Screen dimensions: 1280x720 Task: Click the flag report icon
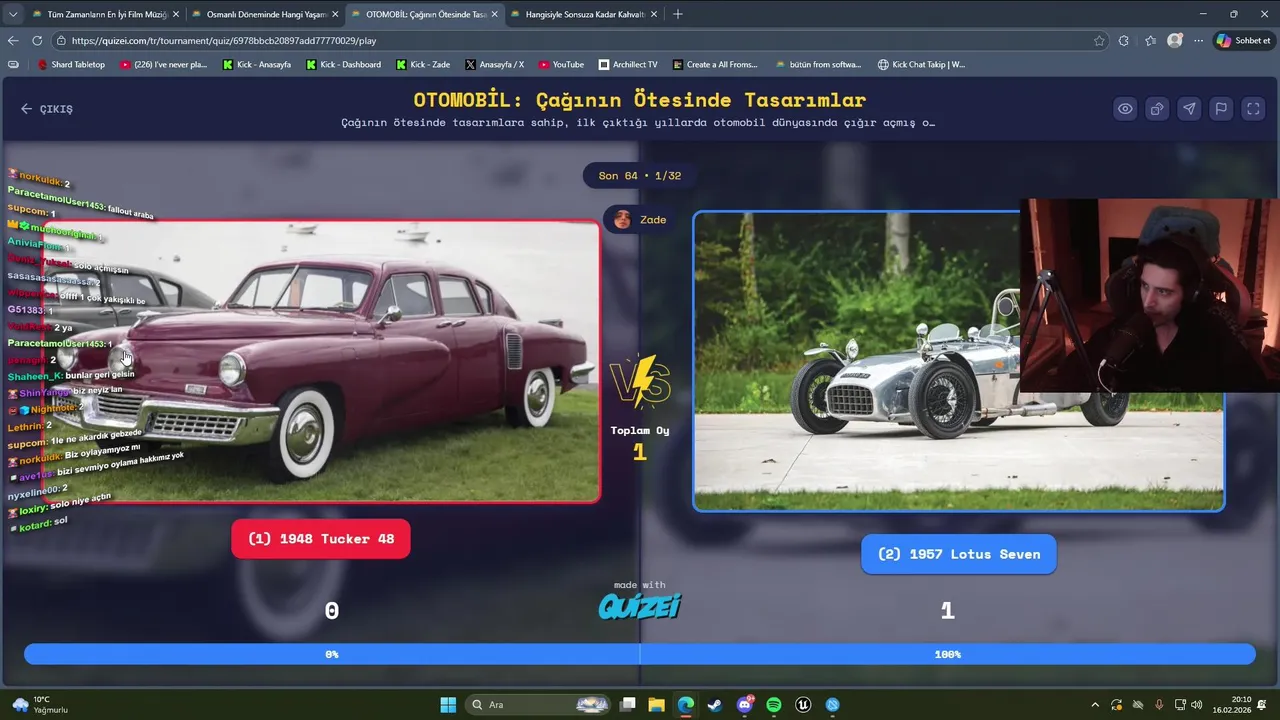click(1221, 109)
